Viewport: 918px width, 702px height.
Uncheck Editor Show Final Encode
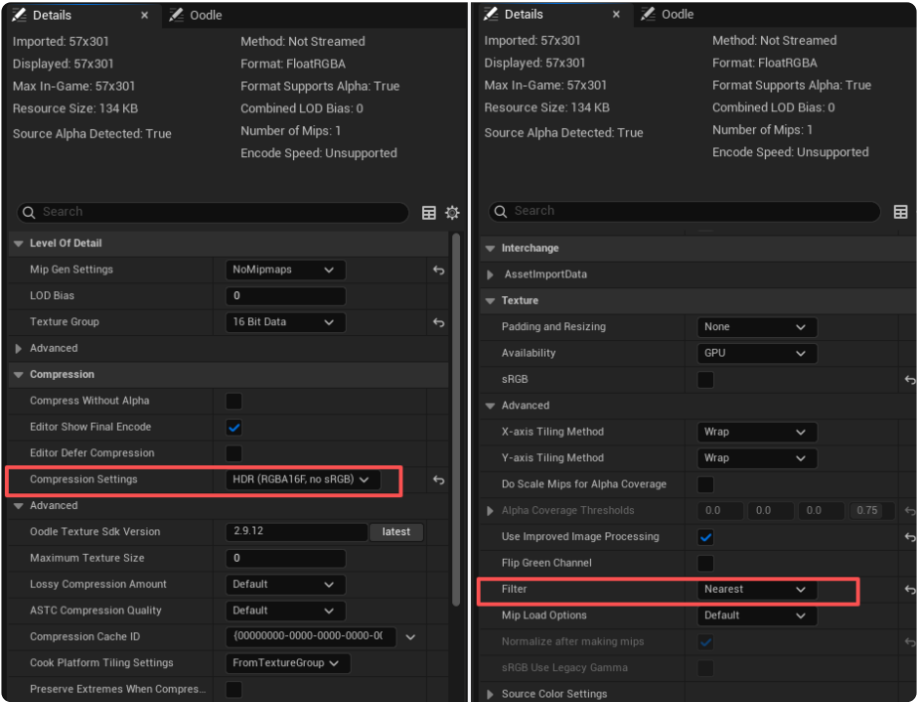tap(234, 427)
